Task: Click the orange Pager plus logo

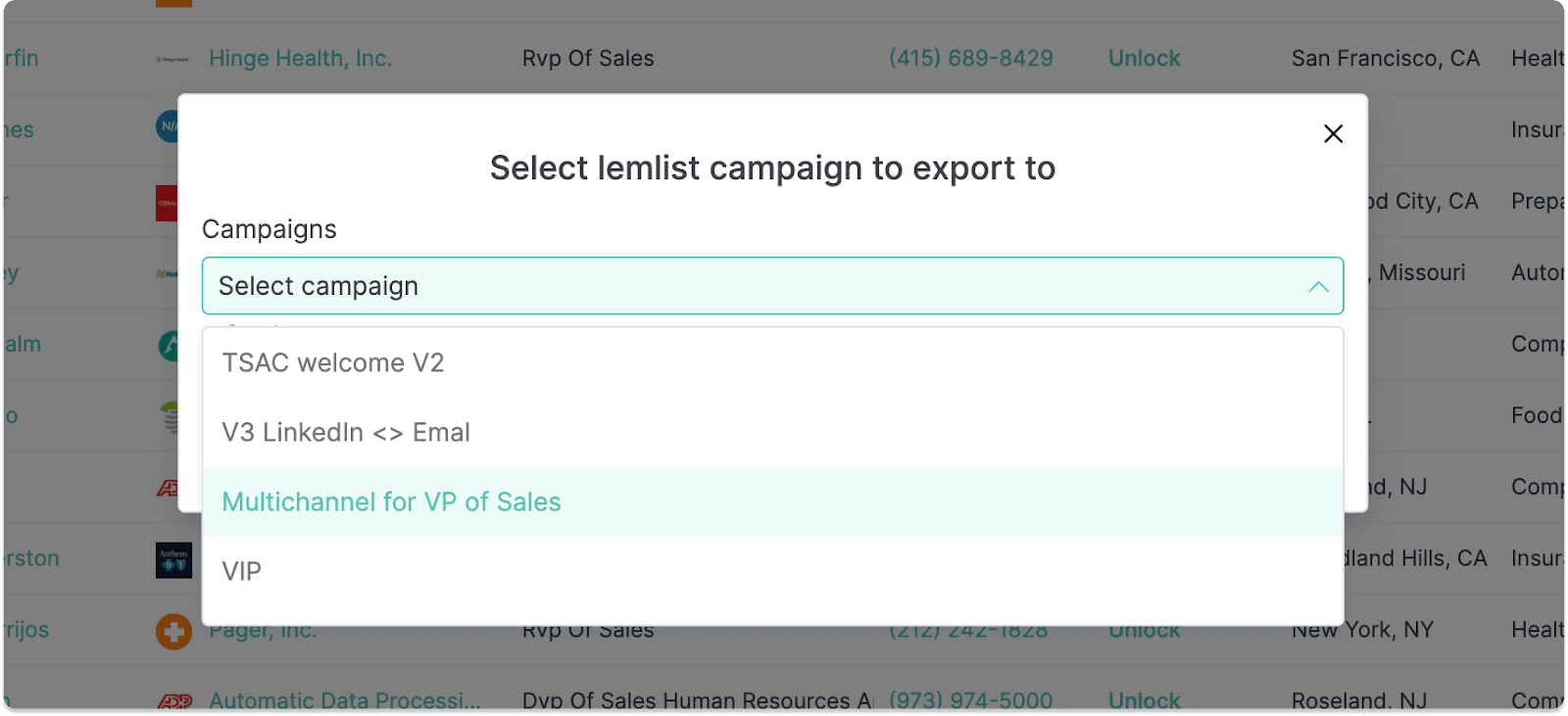Action: (173, 632)
